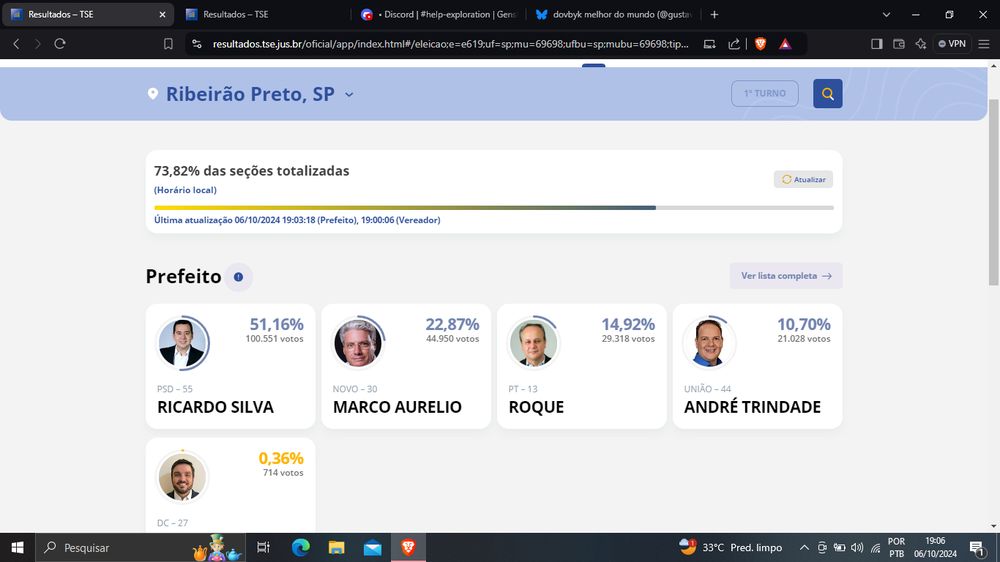Screen dimensions: 1000x562
Task: Click the browser back arrow
Action: click(17, 44)
